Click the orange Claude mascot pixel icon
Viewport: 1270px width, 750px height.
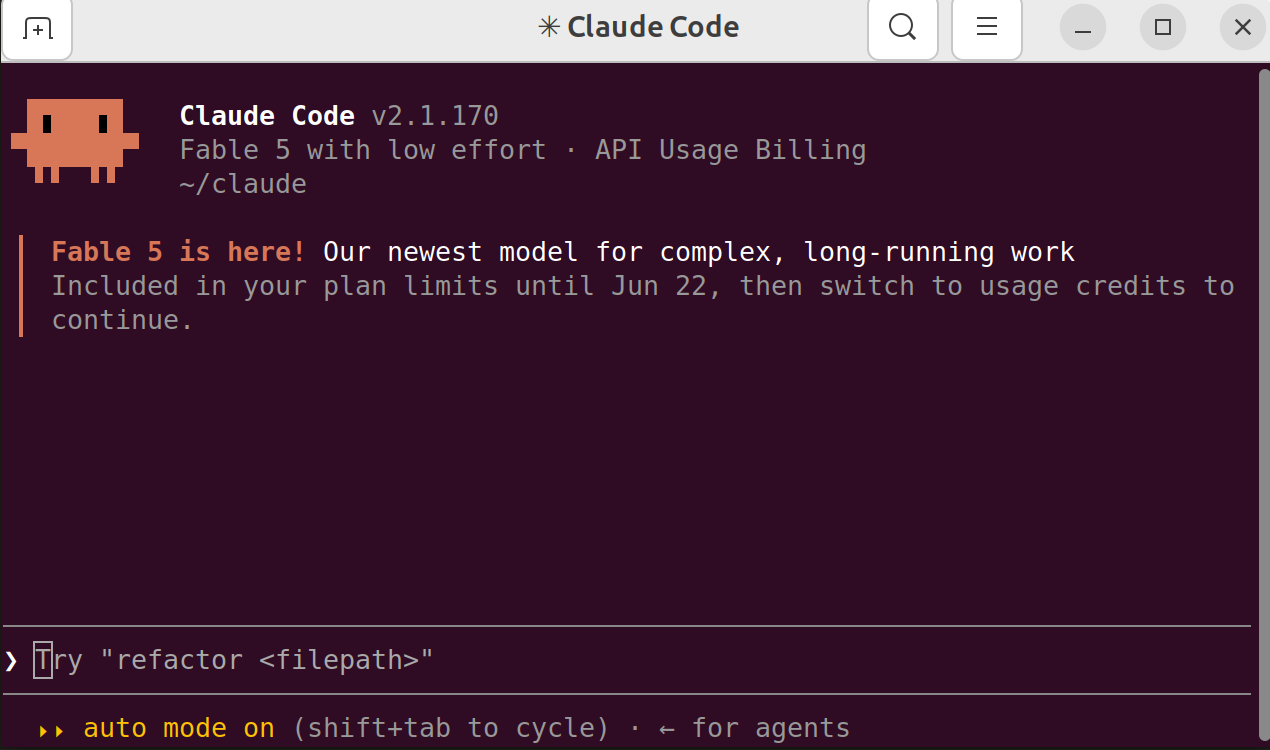coord(75,141)
